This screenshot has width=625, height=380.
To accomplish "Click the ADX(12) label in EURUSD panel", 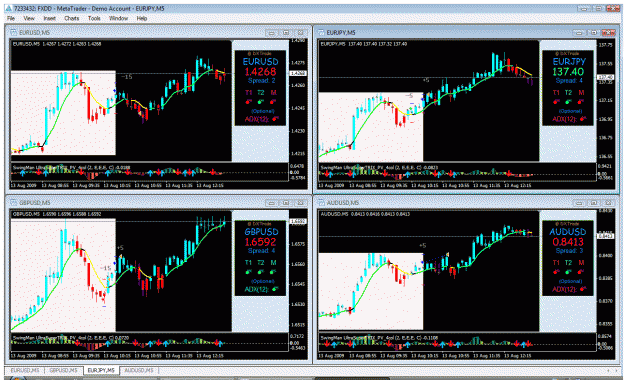I will pyautogui.click(x=257, y=119).
